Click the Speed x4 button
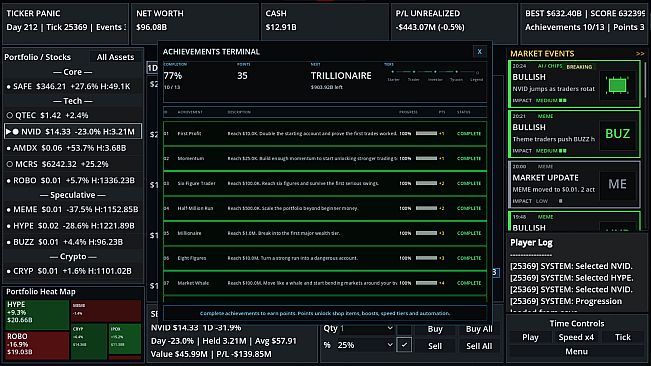 [576, 337]
